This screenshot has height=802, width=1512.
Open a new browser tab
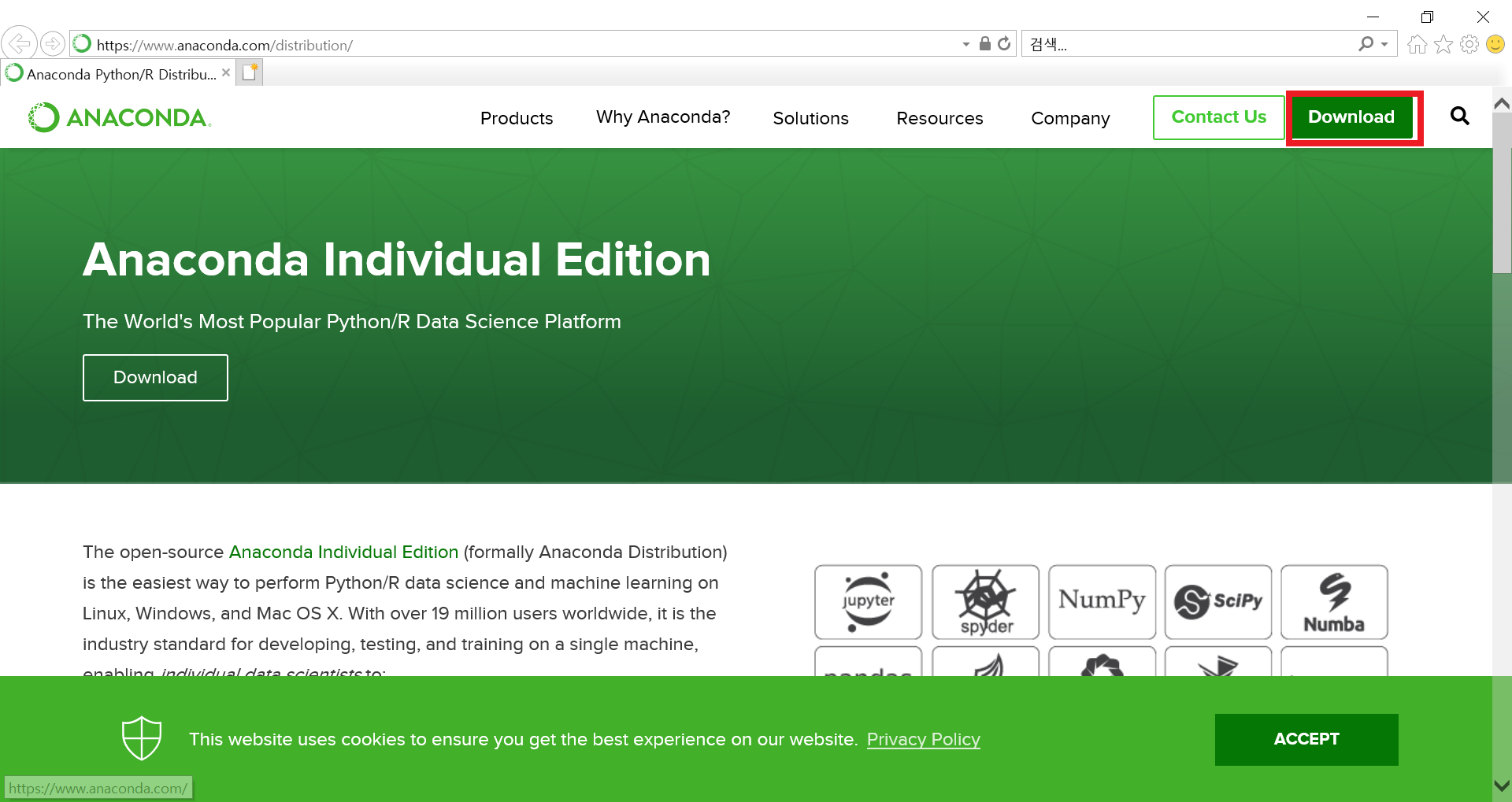coord(250,72)
